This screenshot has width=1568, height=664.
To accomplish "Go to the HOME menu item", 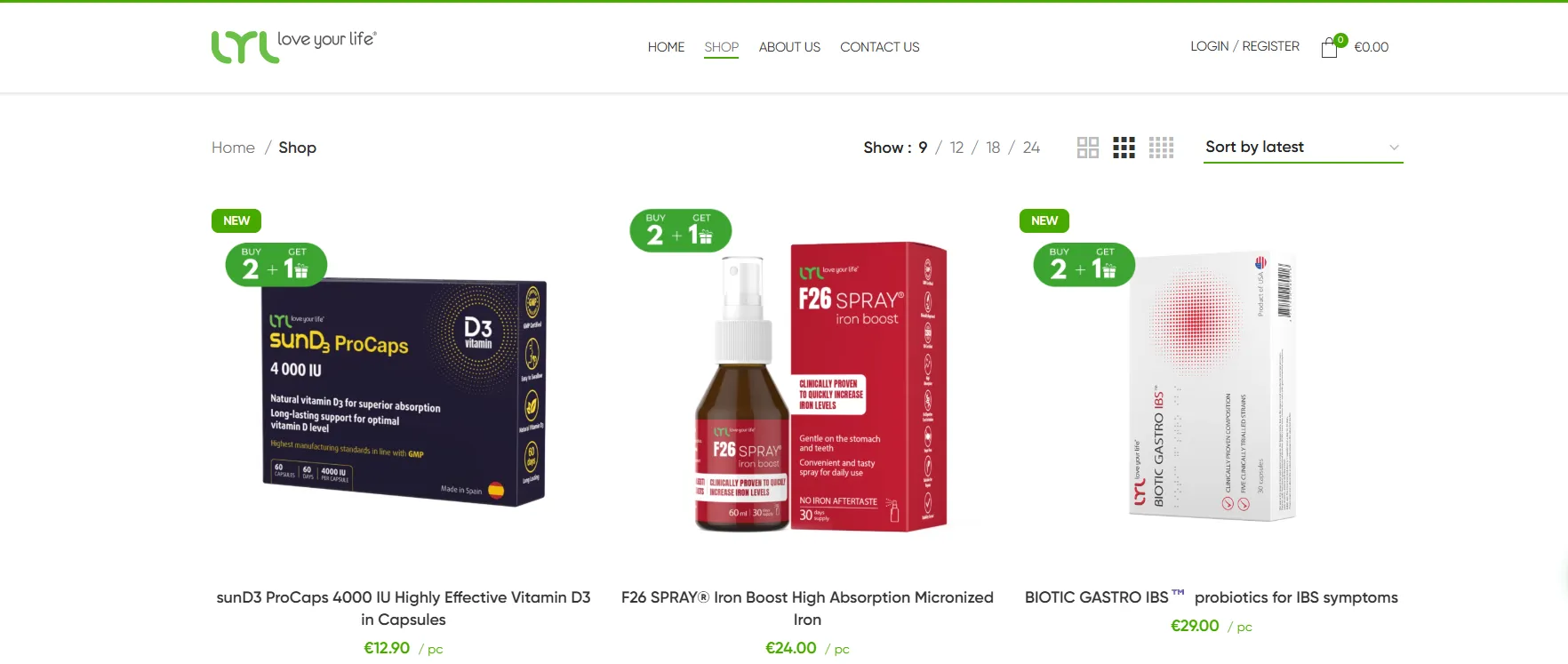I will pos(666,47).
